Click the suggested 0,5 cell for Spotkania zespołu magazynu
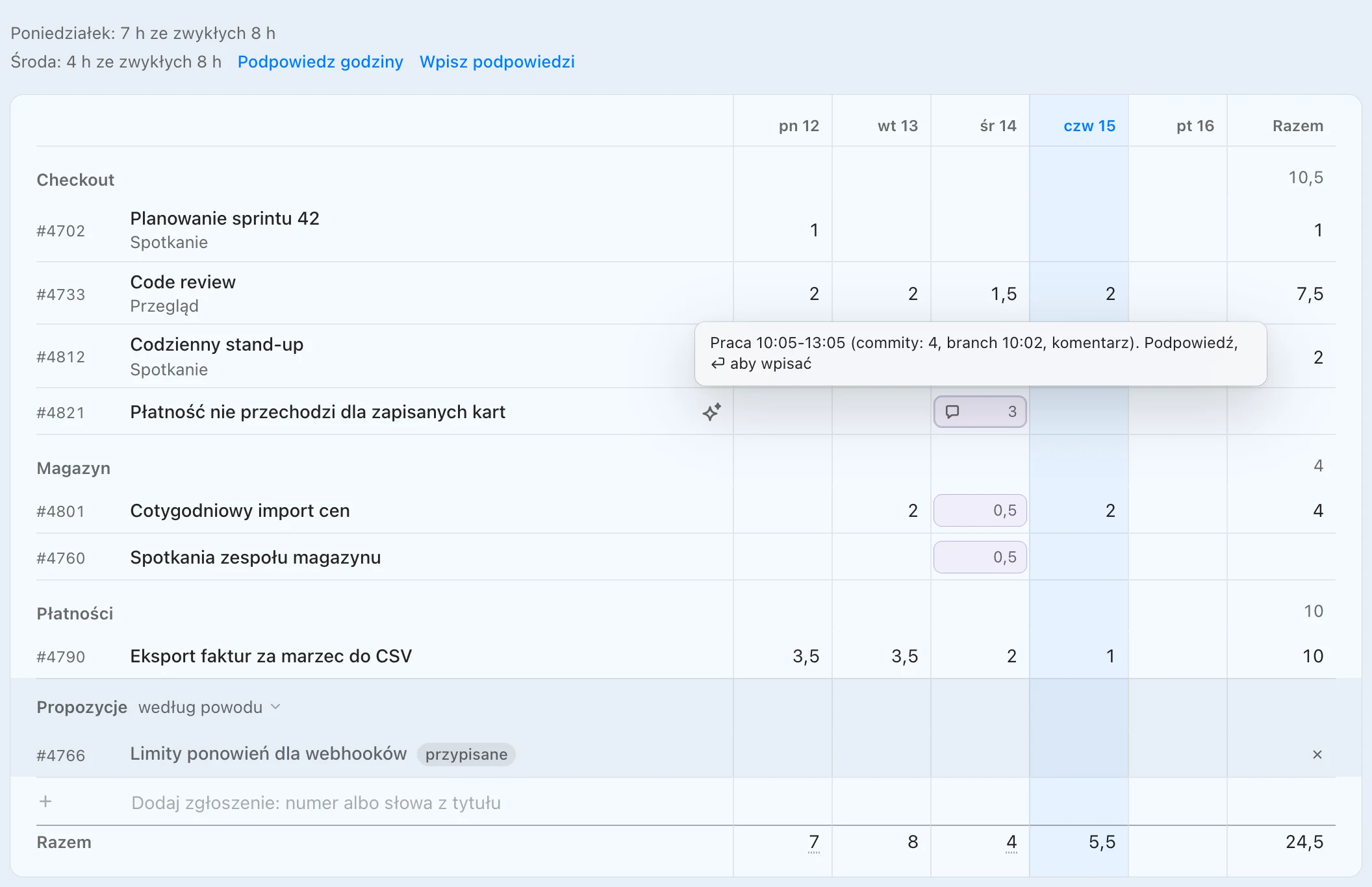 980,557
